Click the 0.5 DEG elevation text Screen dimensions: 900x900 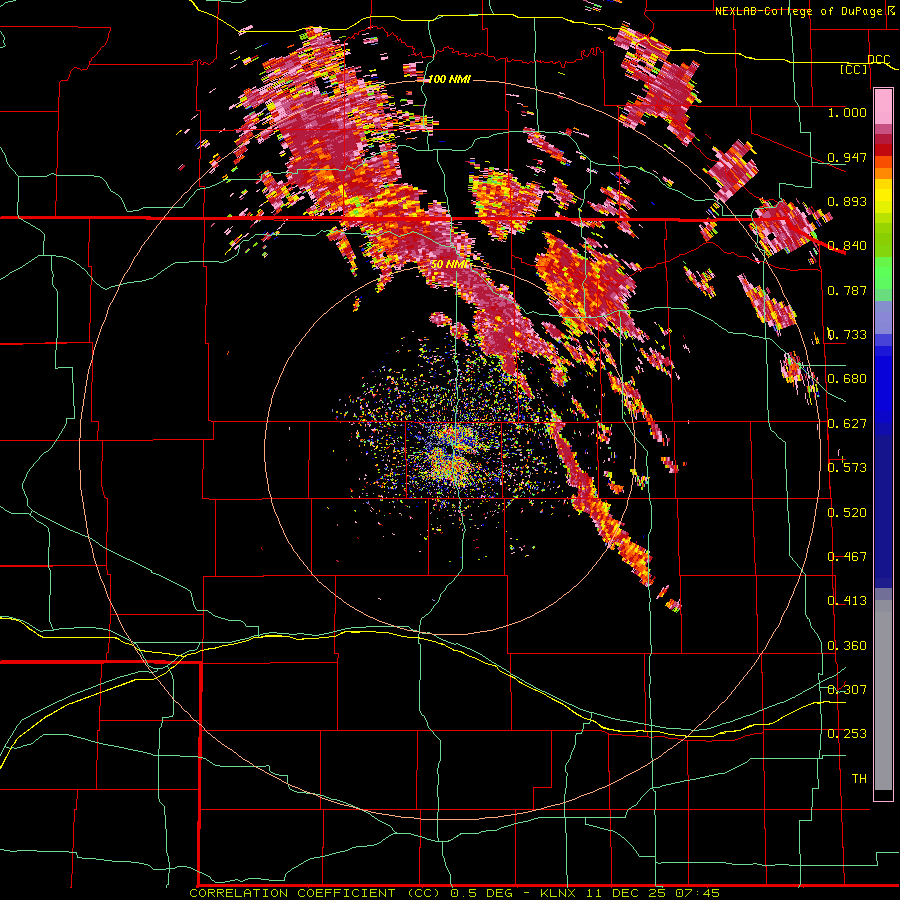(x=482, y=893)
